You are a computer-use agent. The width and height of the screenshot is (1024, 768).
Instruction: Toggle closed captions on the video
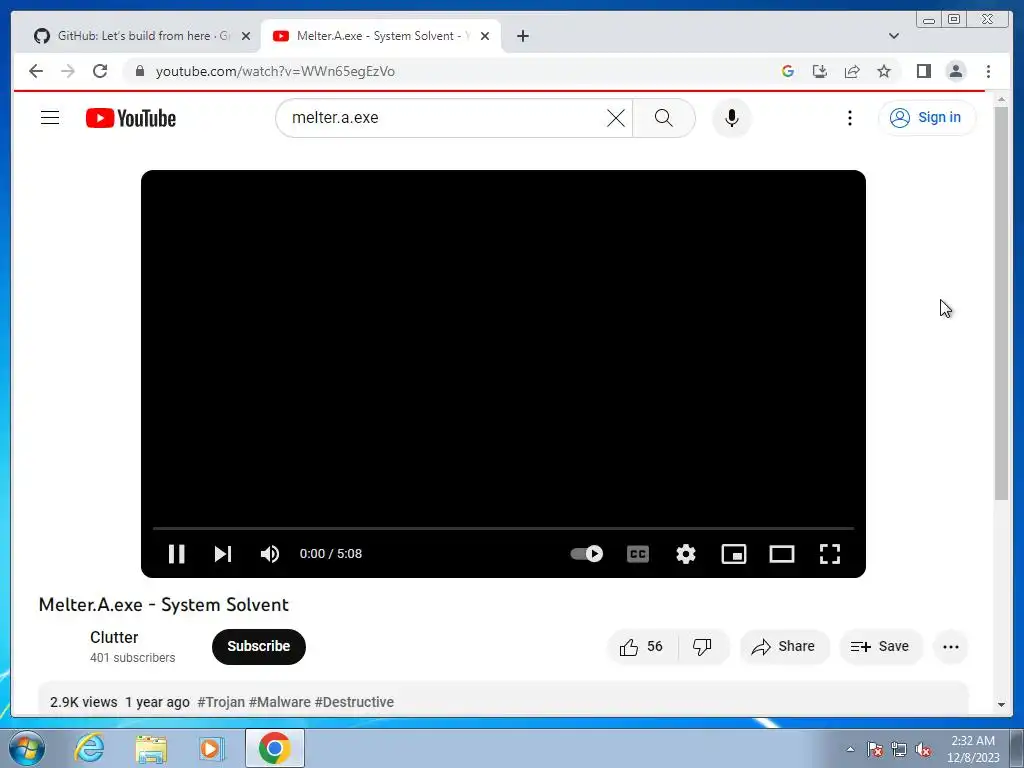637,554
